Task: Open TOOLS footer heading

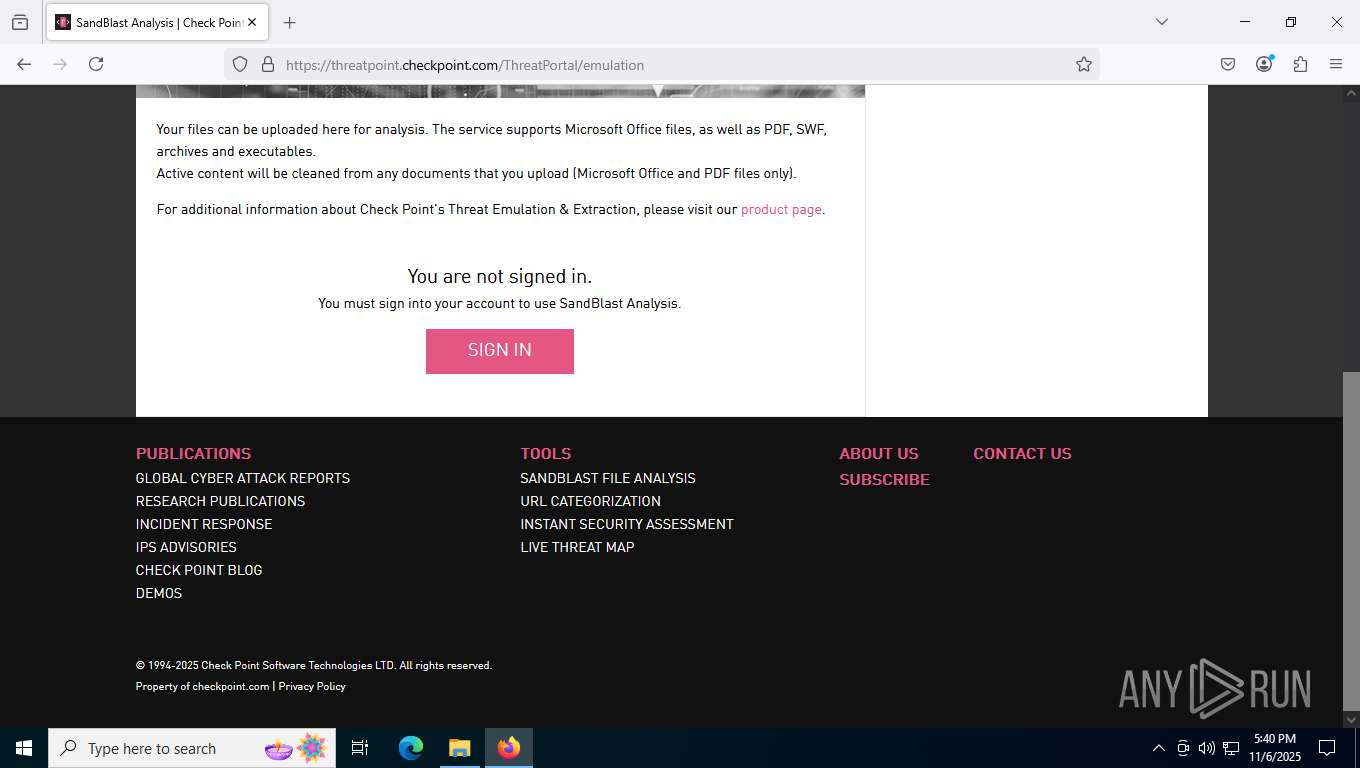Action: [x=546, y=454]
